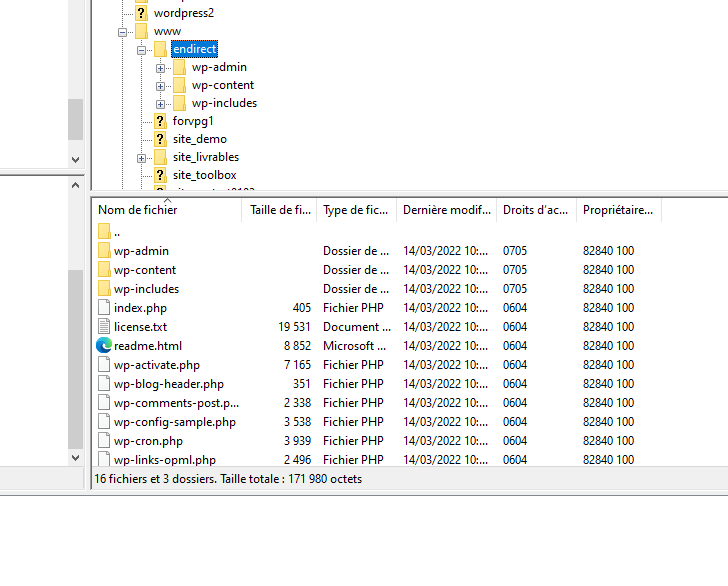
Task: Click the wp-admin folder icon in file list
Action: [105, 251]
